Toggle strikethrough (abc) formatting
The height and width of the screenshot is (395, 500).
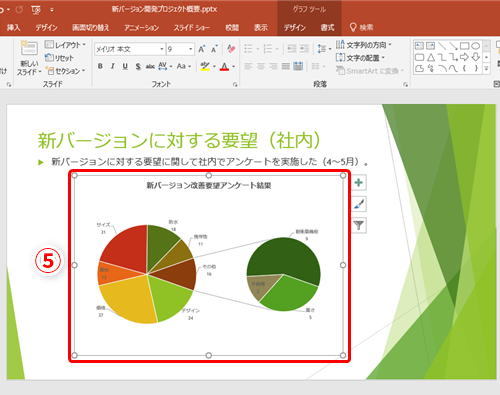[x=150, y=66]
